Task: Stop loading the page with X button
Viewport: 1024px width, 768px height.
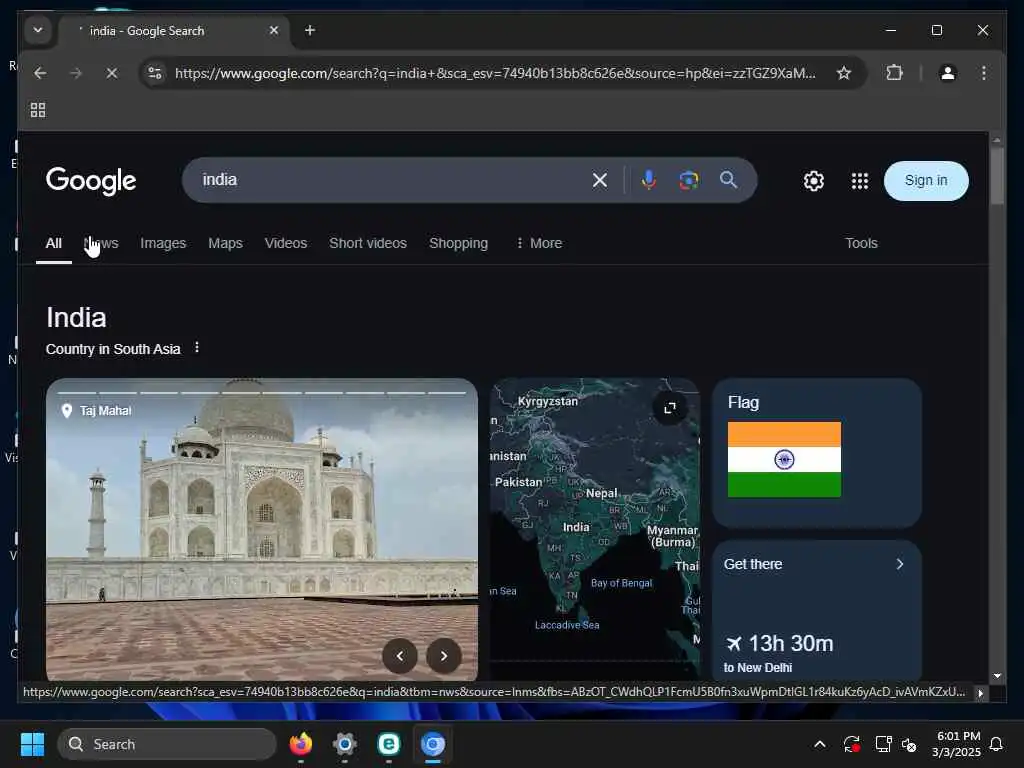Action: (x=112, y=73)
